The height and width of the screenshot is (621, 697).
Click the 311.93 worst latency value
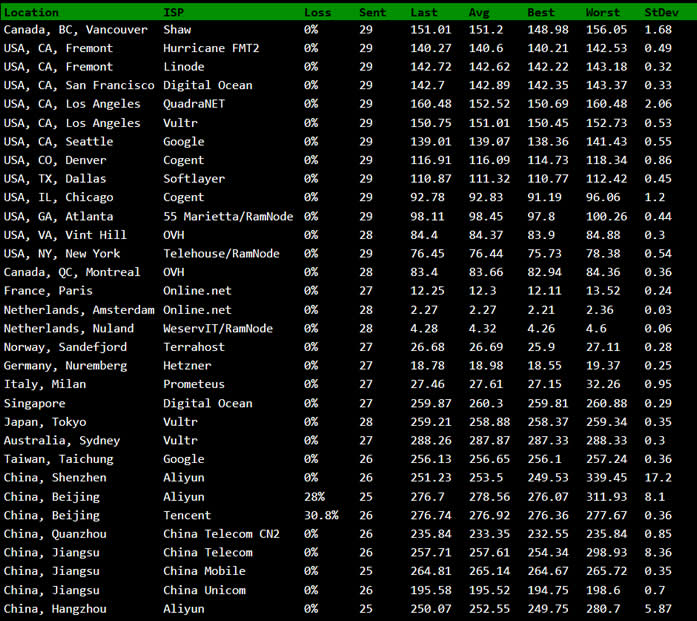point(606,497)
